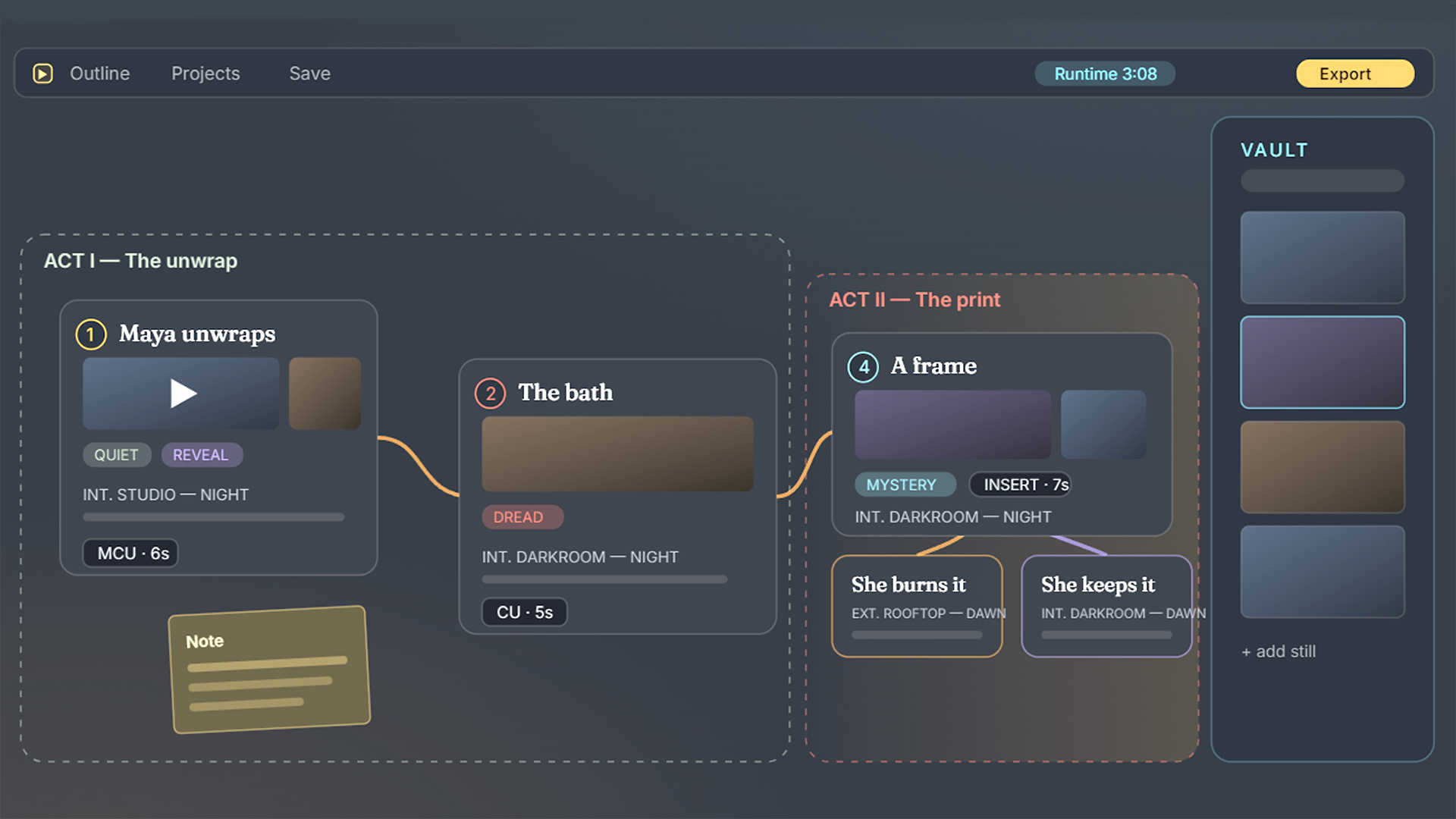The width and height of the screenshot is (1456, 819).
Task: Open the Outline menu
Action: click(x=99, y=74)
